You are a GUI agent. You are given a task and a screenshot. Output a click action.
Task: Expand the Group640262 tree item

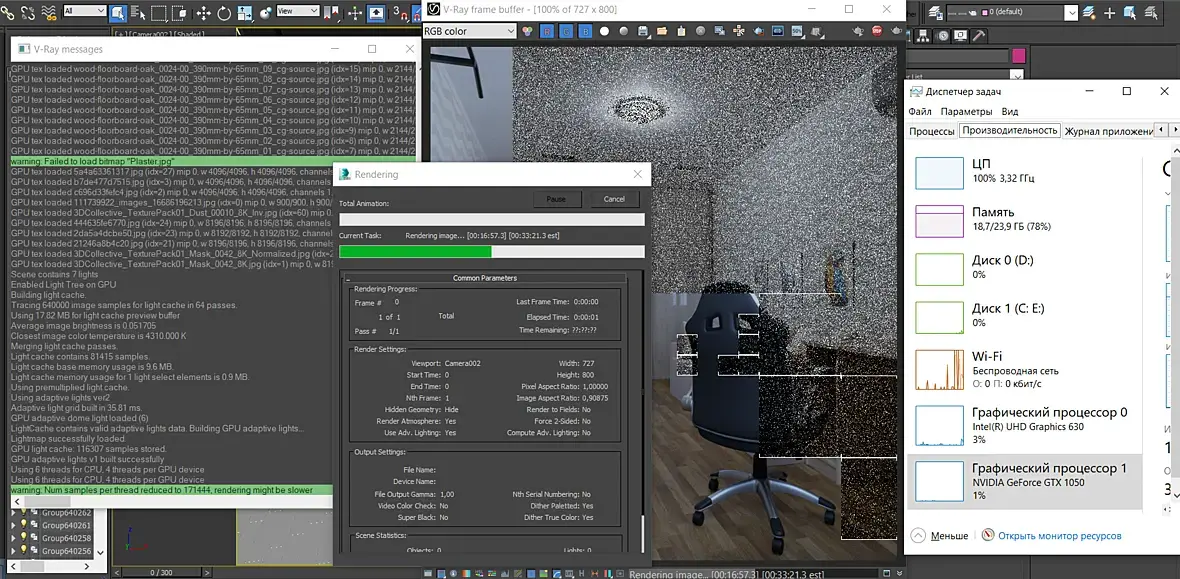click(x=13, y=512)
